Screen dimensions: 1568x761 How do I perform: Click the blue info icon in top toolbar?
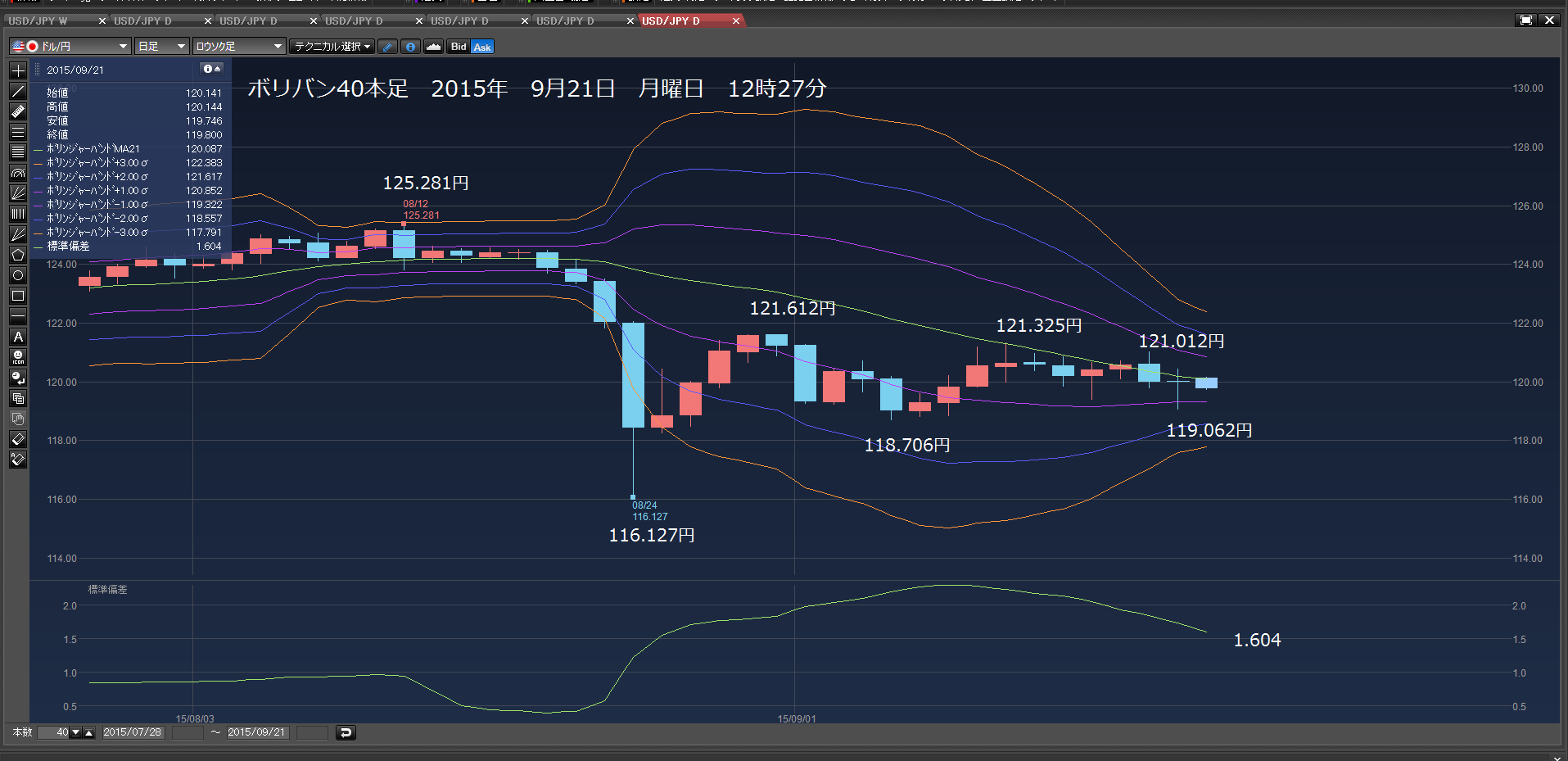(411, 47)
